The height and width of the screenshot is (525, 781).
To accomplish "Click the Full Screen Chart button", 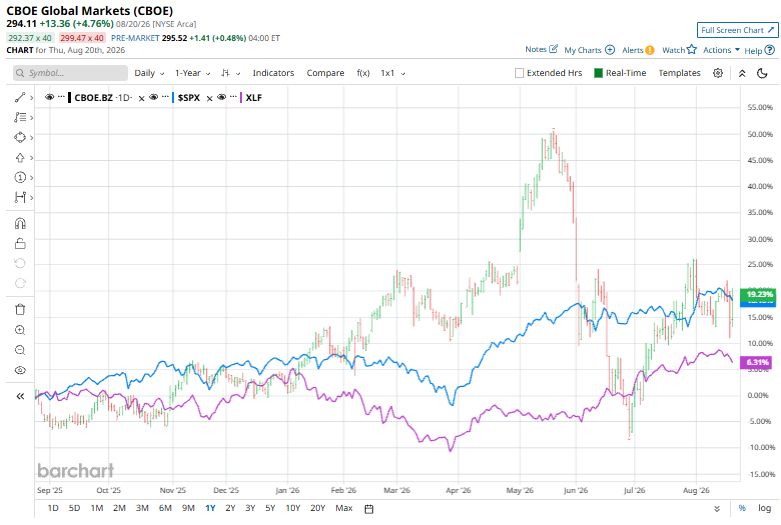I will click(737, 30).
